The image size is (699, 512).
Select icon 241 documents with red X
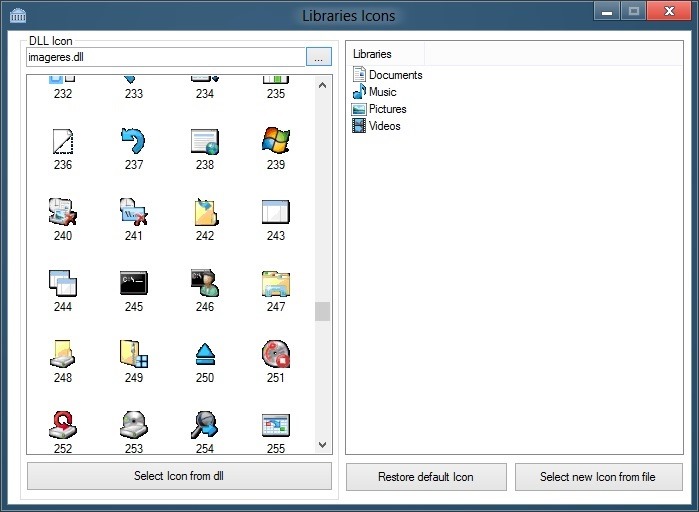pyautogui.click(x=133, y=212)
